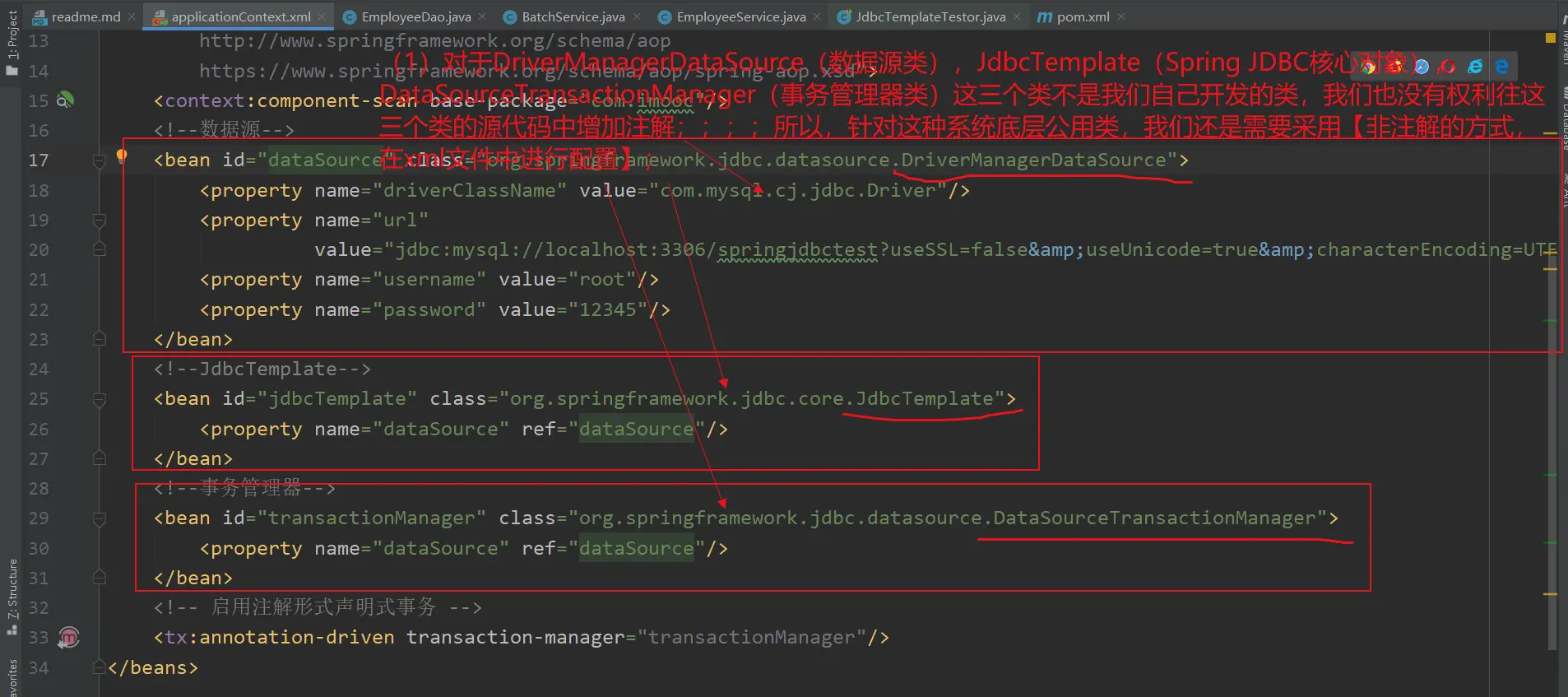Preview the file in Edge browser

pyautogui.click(x=1501, y=67)
